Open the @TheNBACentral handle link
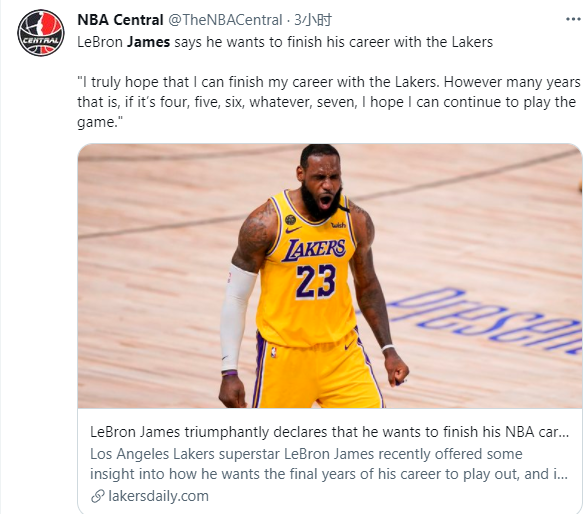The image size is (584, 514). (x=225, y=20)
